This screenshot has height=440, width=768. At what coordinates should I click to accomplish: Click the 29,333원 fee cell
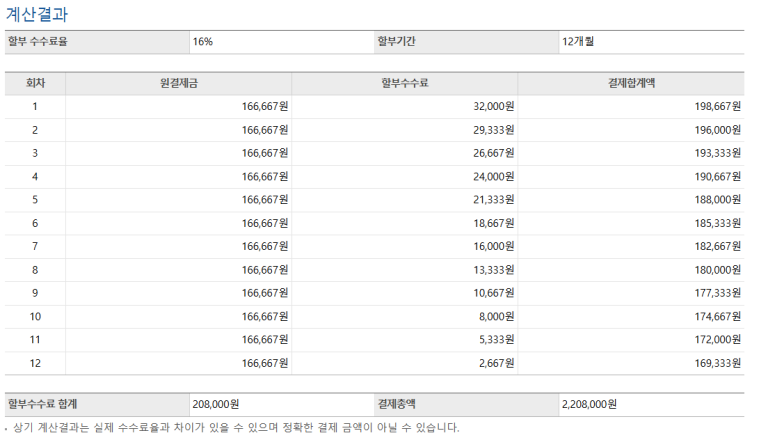[493, 130]
